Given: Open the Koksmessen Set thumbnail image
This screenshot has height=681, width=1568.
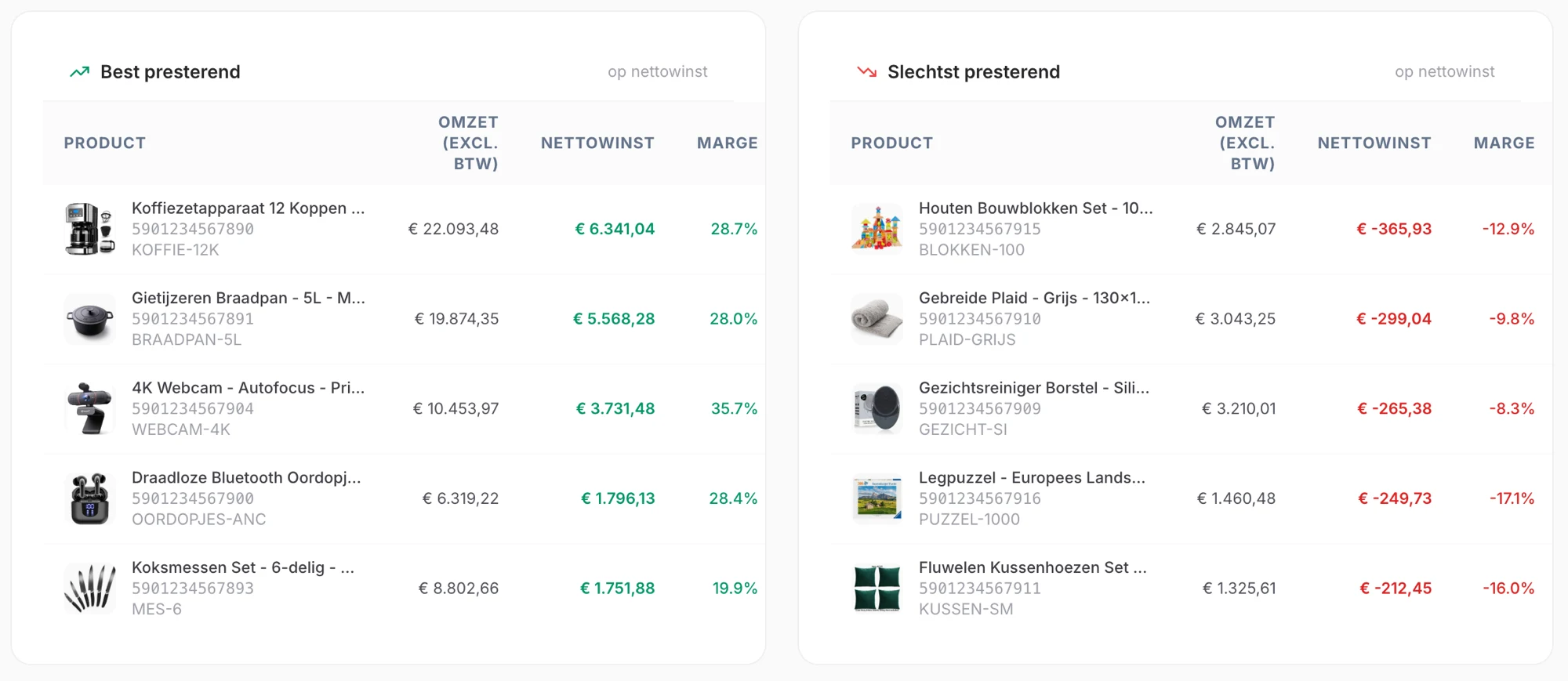Looking at the screenshot, I should 90,588.
